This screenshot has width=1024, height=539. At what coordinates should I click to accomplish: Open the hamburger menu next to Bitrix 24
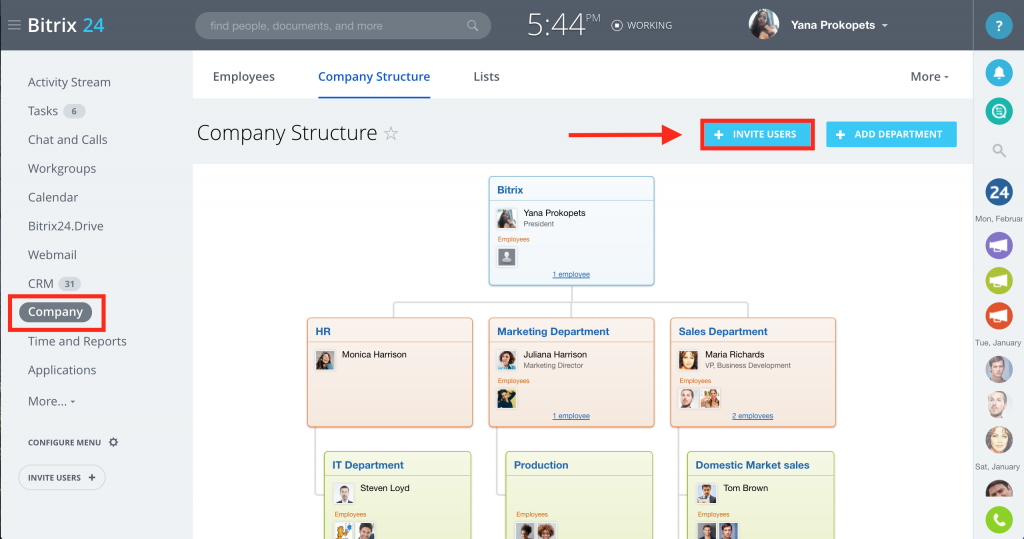click(x=14, y=25)
